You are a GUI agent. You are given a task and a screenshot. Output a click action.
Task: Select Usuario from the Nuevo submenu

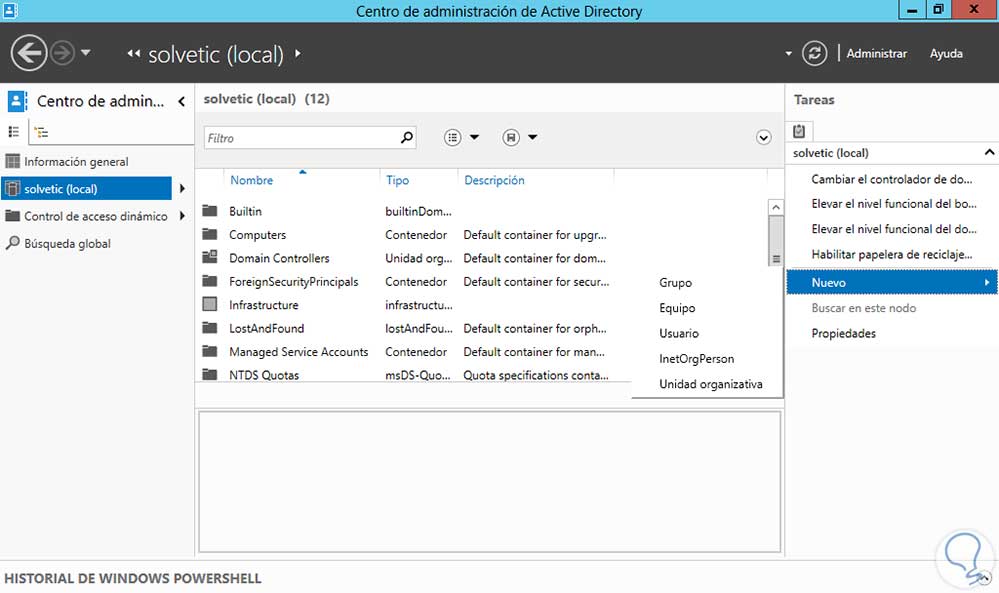pos(679,334)
